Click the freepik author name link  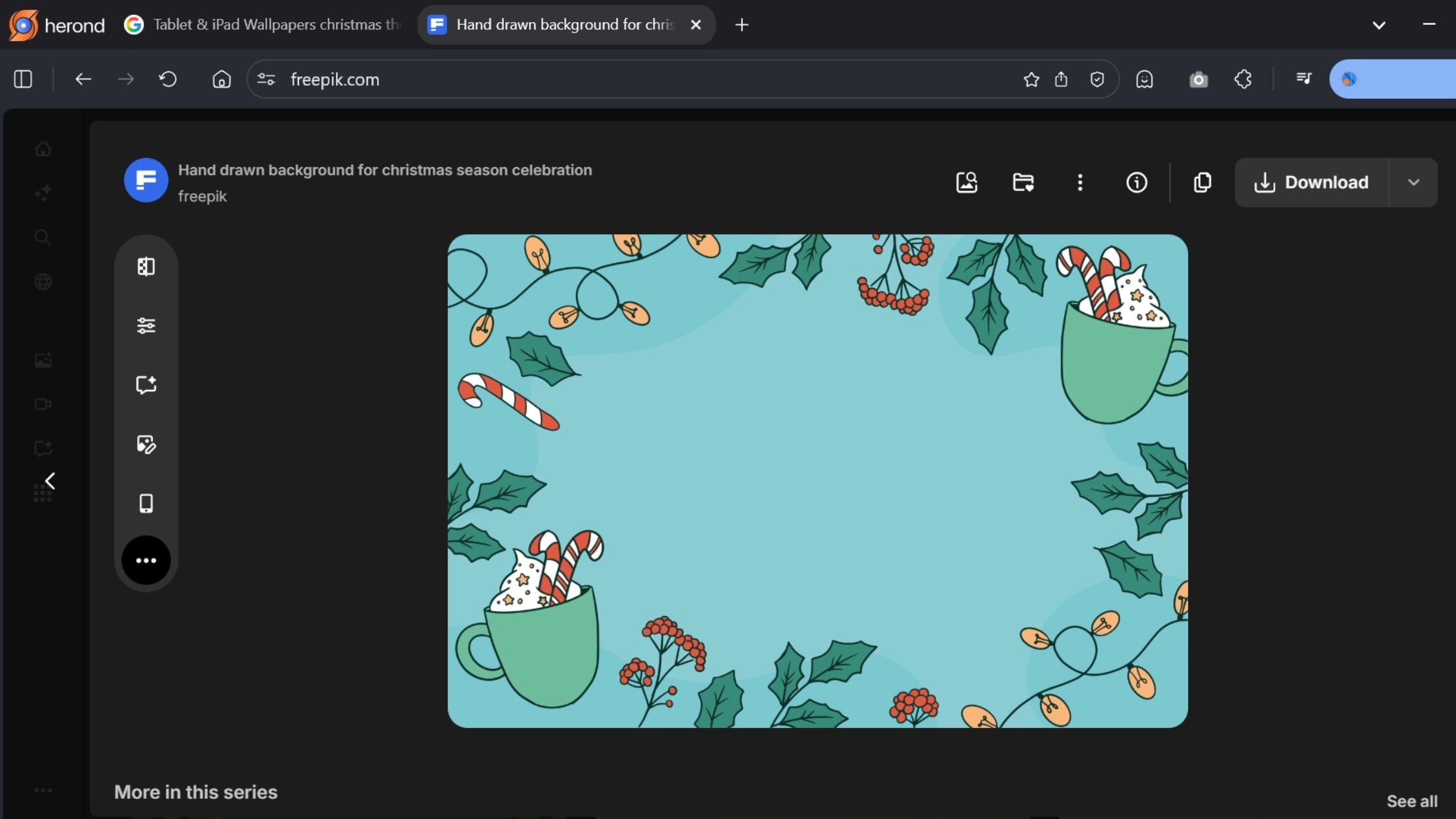tap(202, 196)
